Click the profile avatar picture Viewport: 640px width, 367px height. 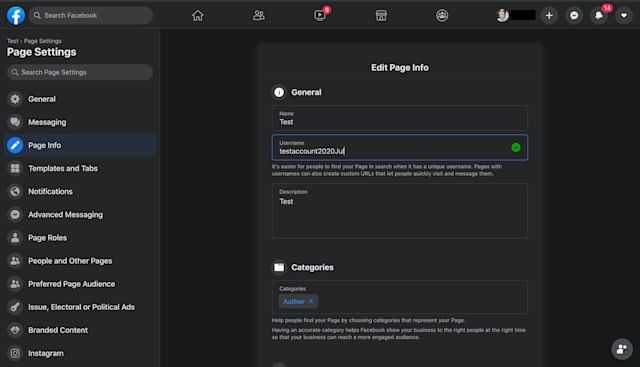502,16
